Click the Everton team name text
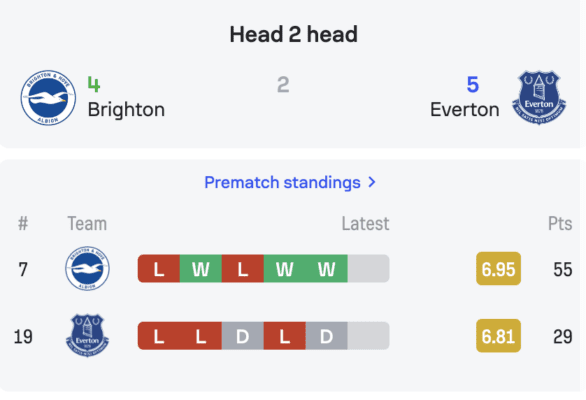Image resolution: width=586 pixels, height=400 pixels. (x=465, y=110)
